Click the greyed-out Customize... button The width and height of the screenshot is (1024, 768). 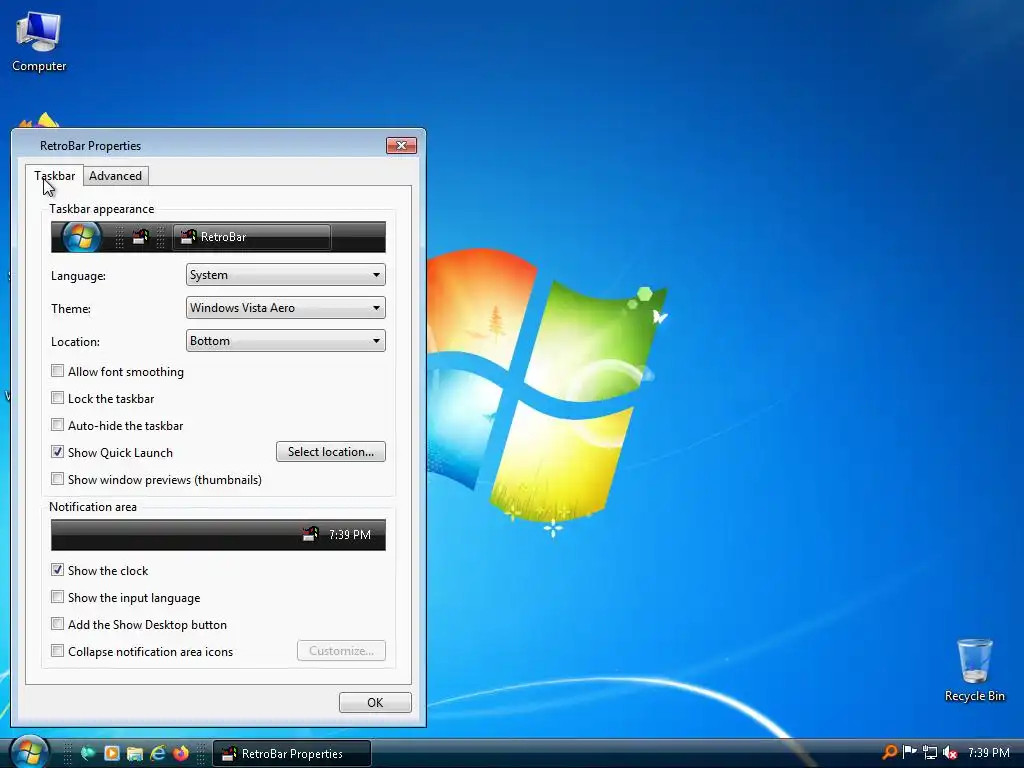click(x=341, y=650)
